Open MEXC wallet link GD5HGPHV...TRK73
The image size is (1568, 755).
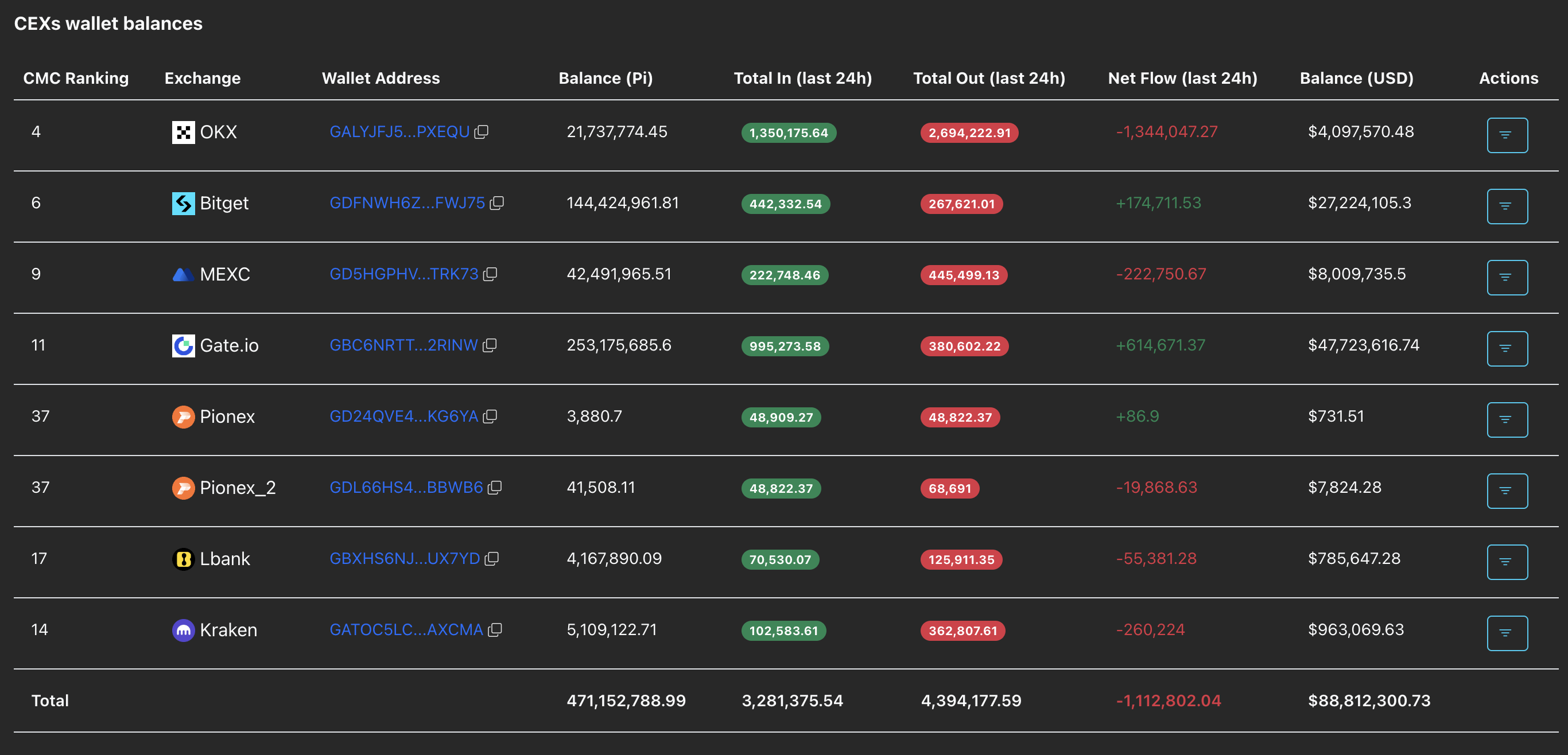click(x=403, y=274)
